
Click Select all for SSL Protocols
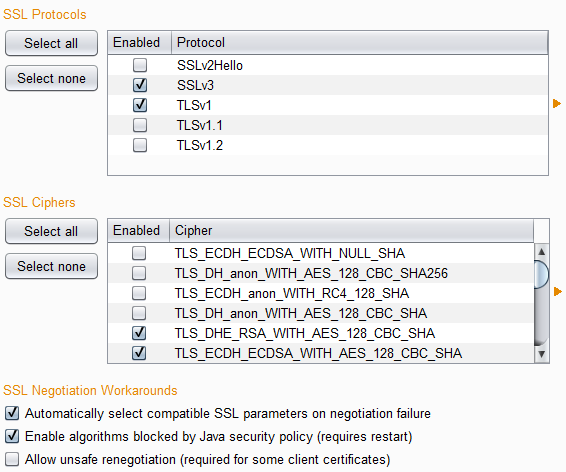(x=51, y=43)
